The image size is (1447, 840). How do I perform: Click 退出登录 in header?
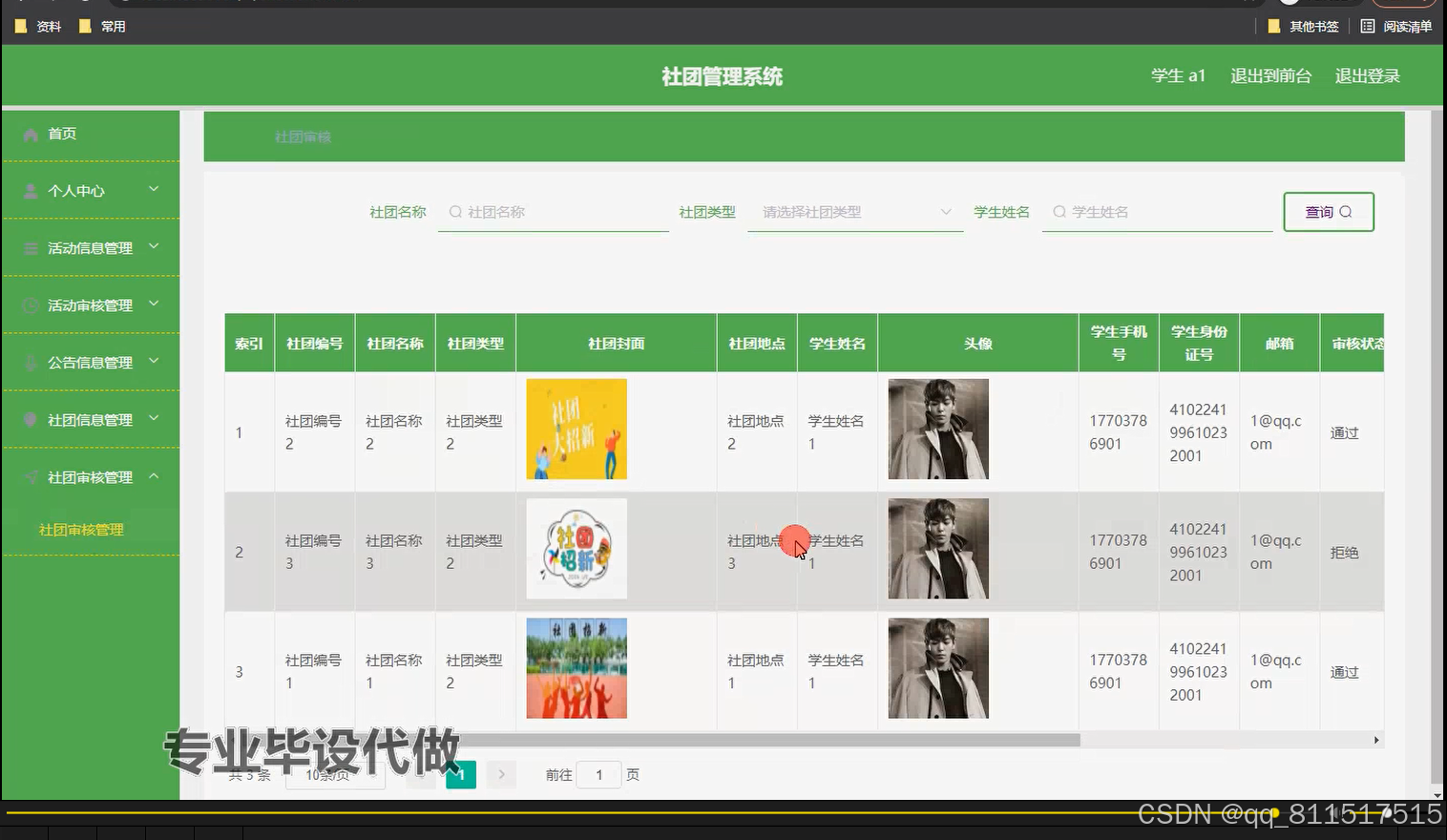1367,76
